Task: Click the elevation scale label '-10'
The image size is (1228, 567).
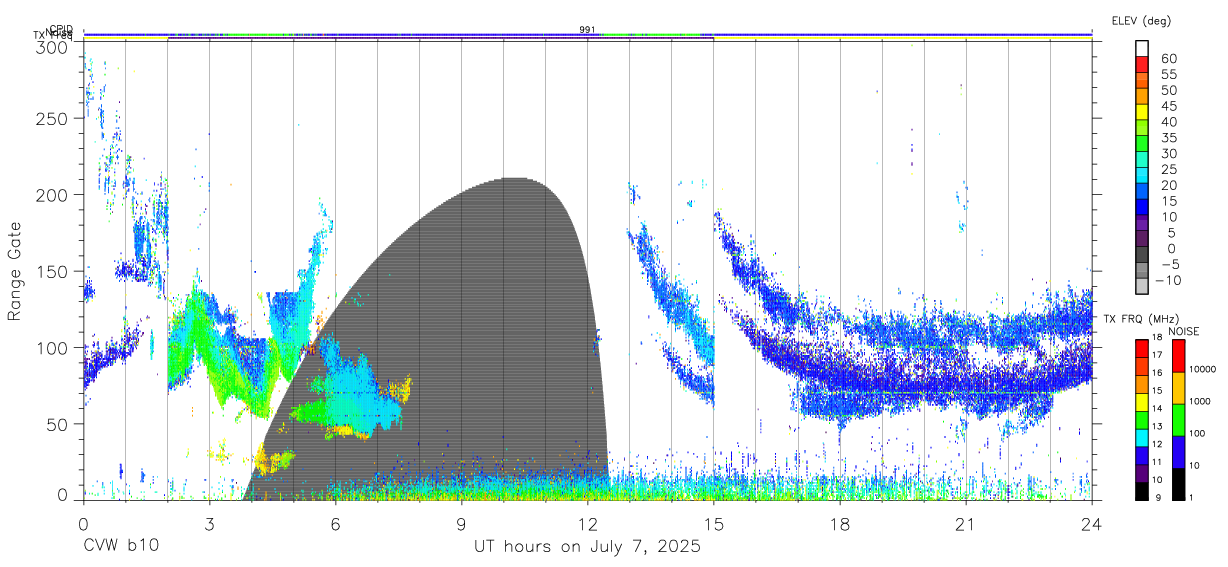Action: 1168,280
